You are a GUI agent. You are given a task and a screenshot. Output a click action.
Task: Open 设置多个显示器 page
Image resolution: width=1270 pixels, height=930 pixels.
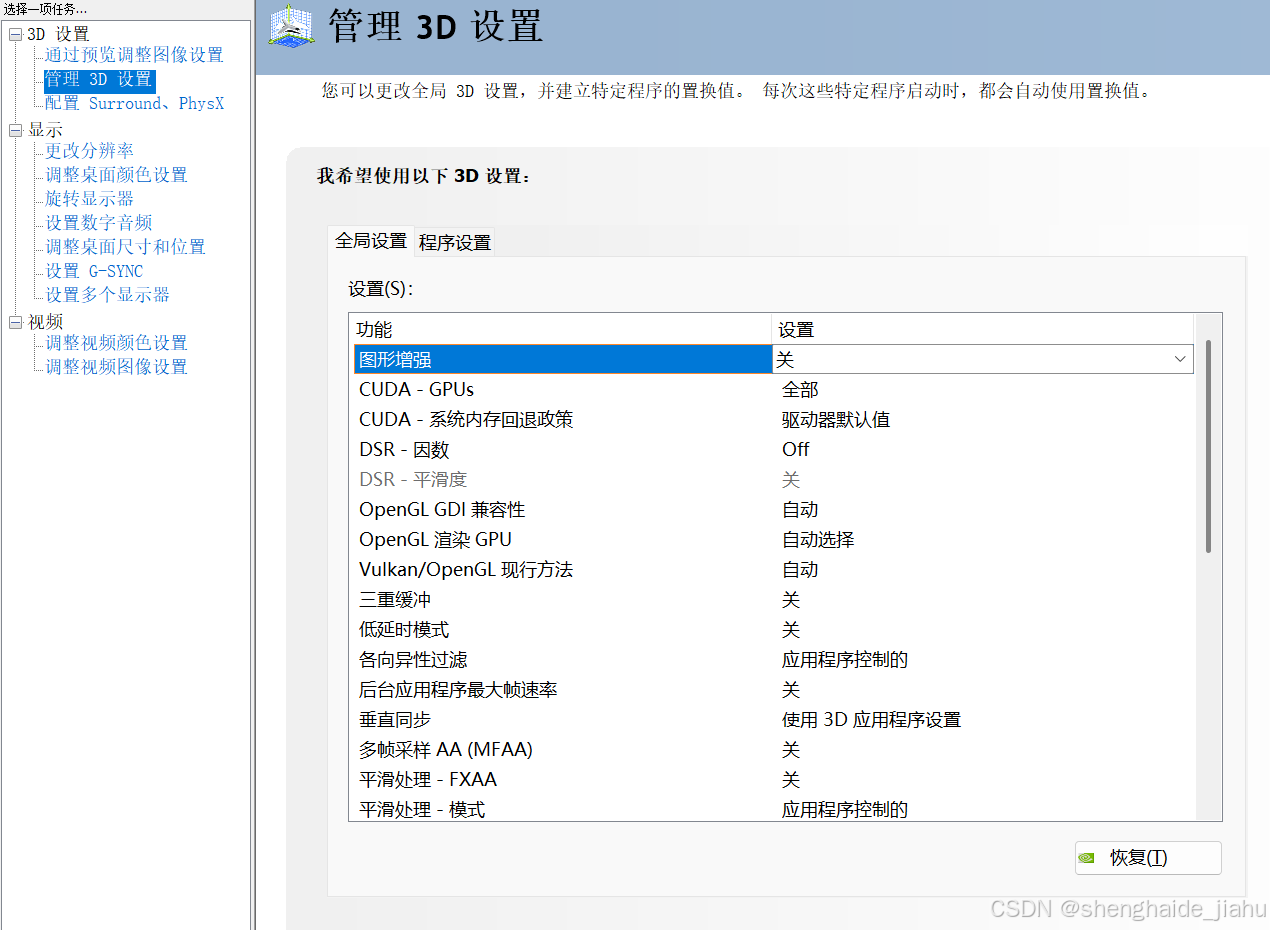(107, 295)
